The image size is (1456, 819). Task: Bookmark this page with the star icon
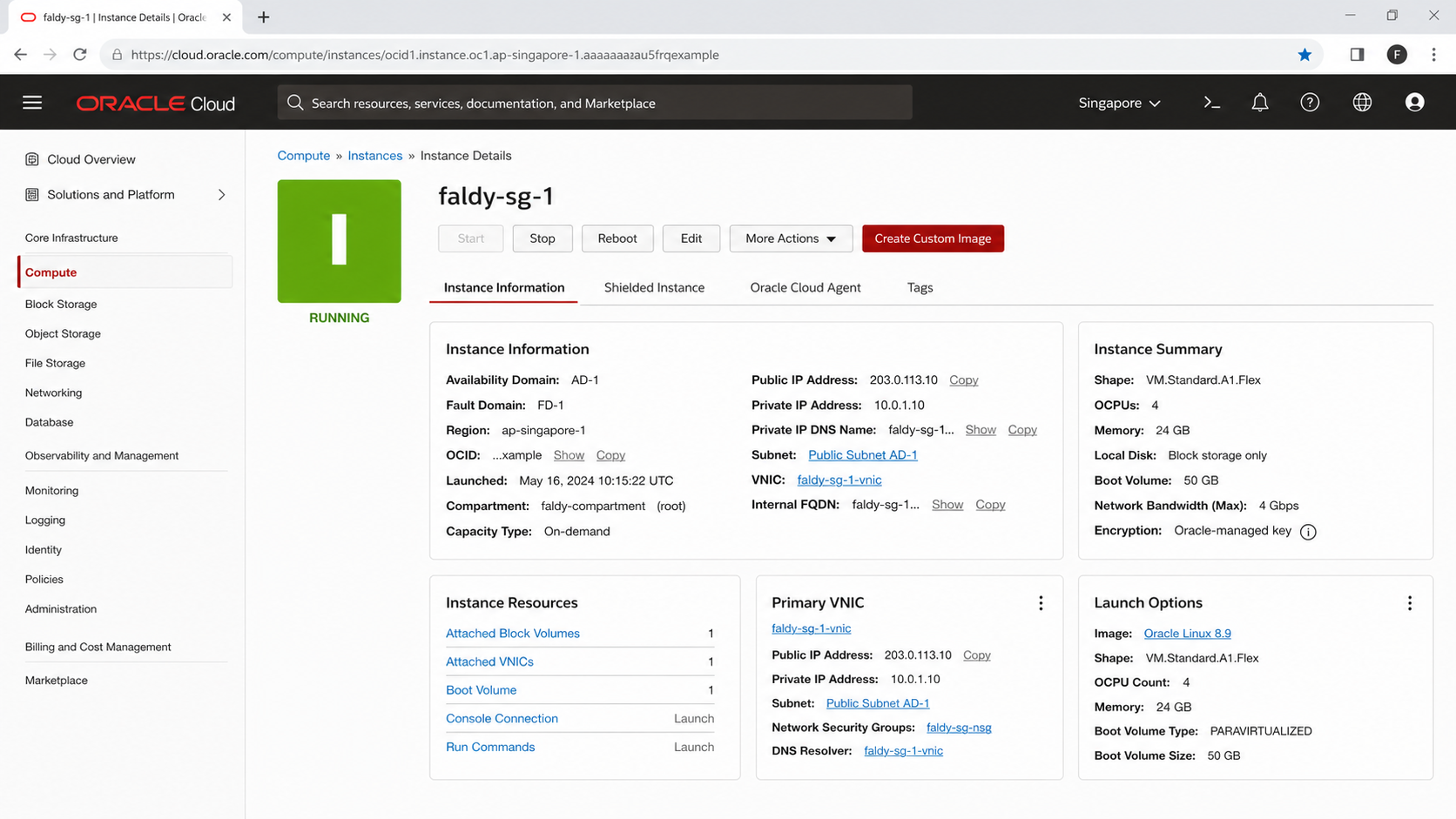1304,55
